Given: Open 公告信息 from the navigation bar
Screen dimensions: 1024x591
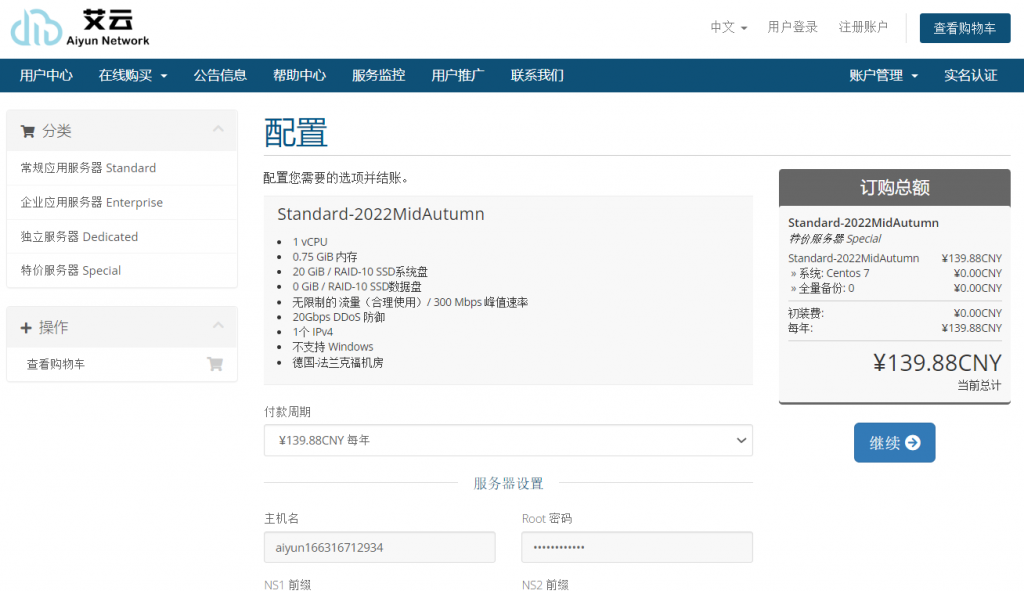Looking at the screenshot, I should (220, 75).
